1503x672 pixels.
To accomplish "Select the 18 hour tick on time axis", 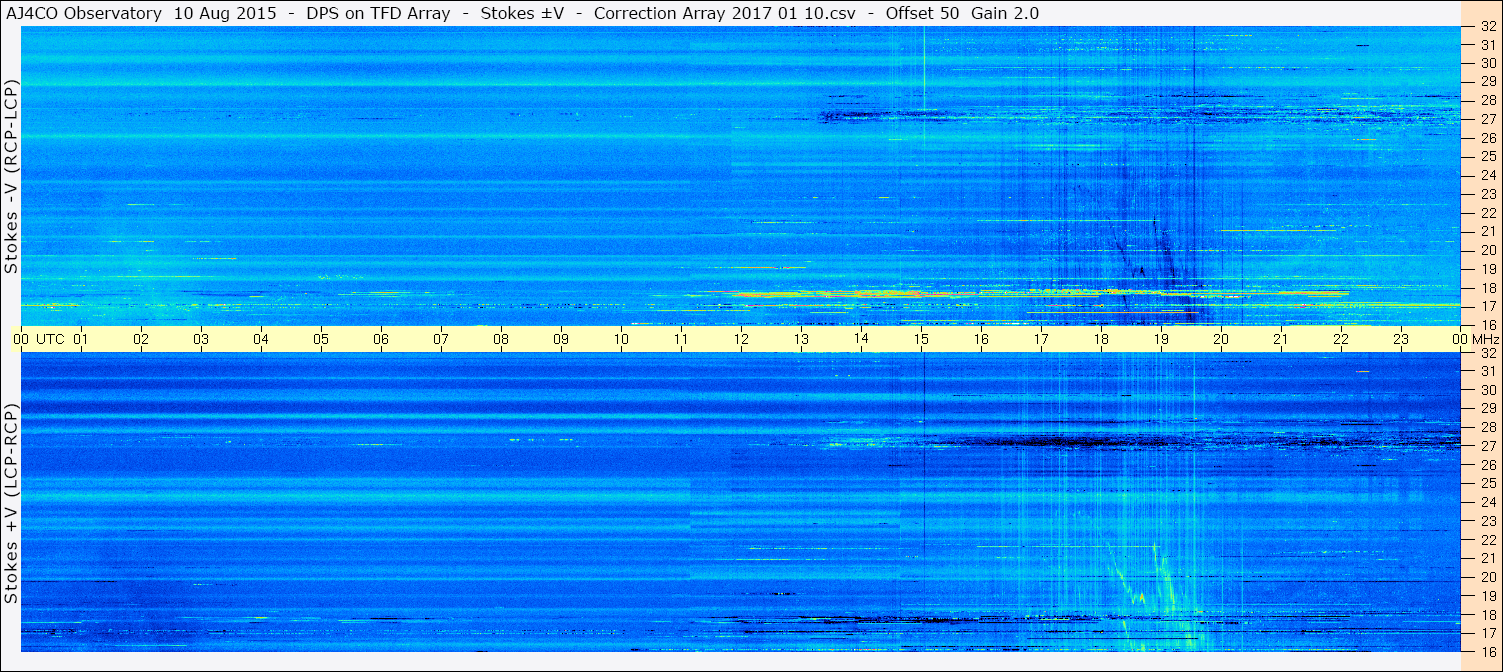I will point(1101,339).
